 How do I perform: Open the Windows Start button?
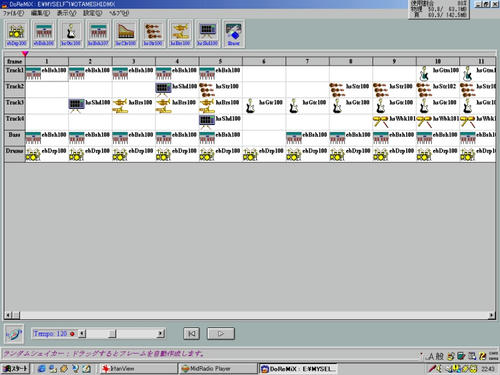click(x=15, y=369)
